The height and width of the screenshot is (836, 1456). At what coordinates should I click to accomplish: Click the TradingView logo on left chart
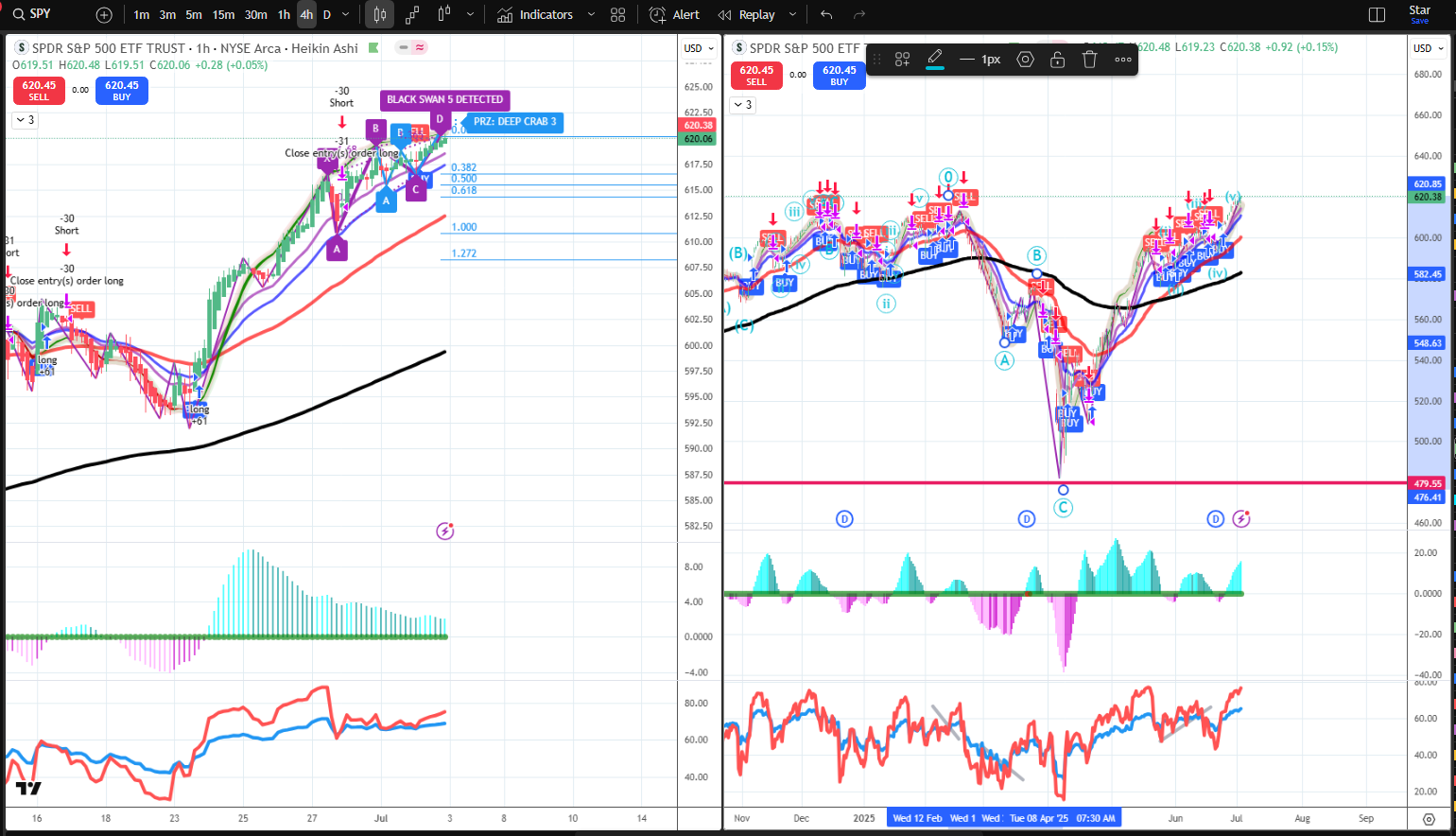(x=28, y=788)
